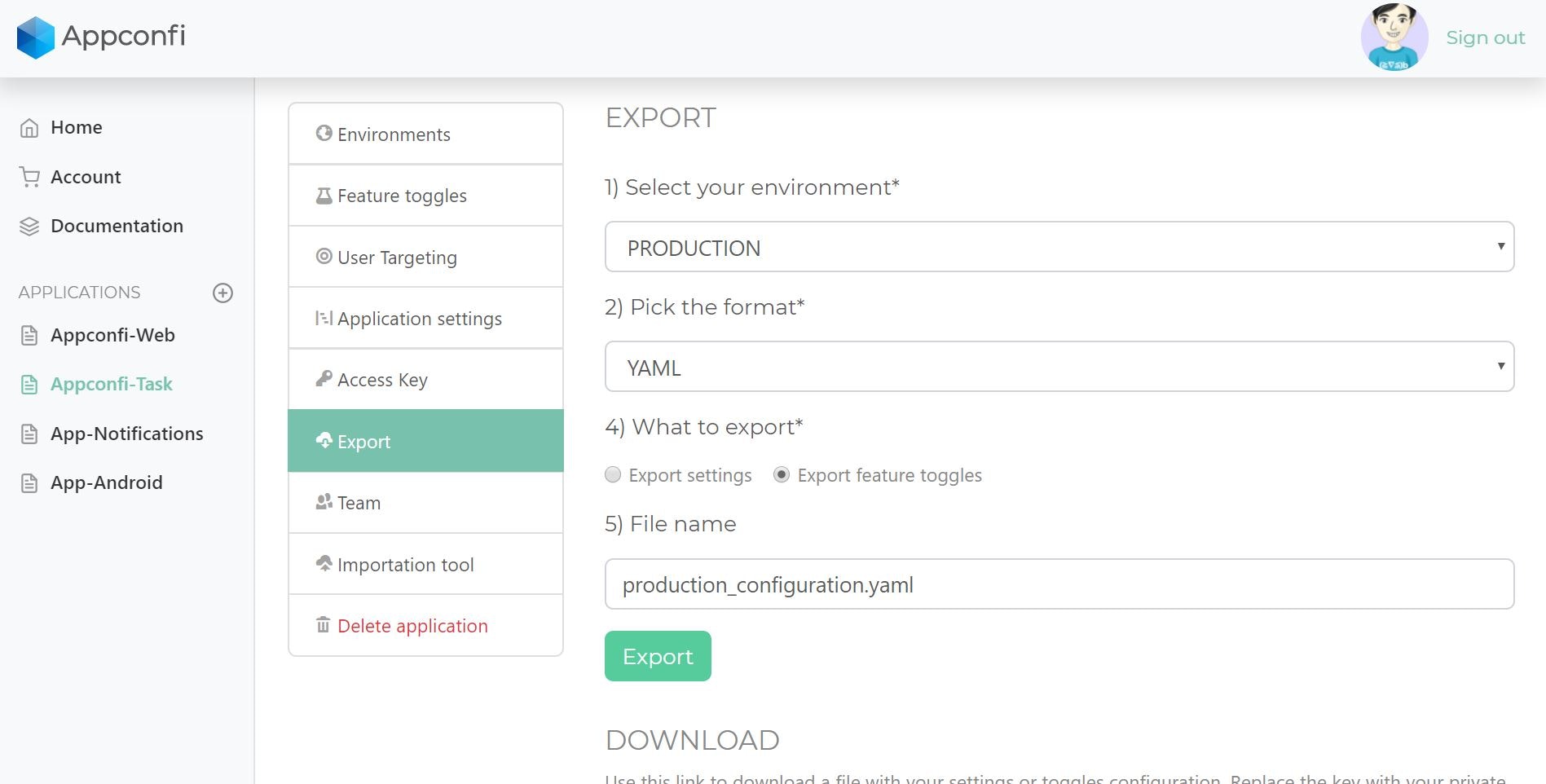
Task: Click the File name input field
Action: [1059, 584]
